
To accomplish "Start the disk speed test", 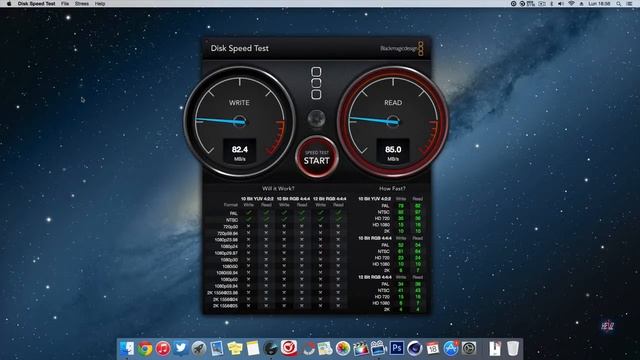I will [x=317, y=157].
